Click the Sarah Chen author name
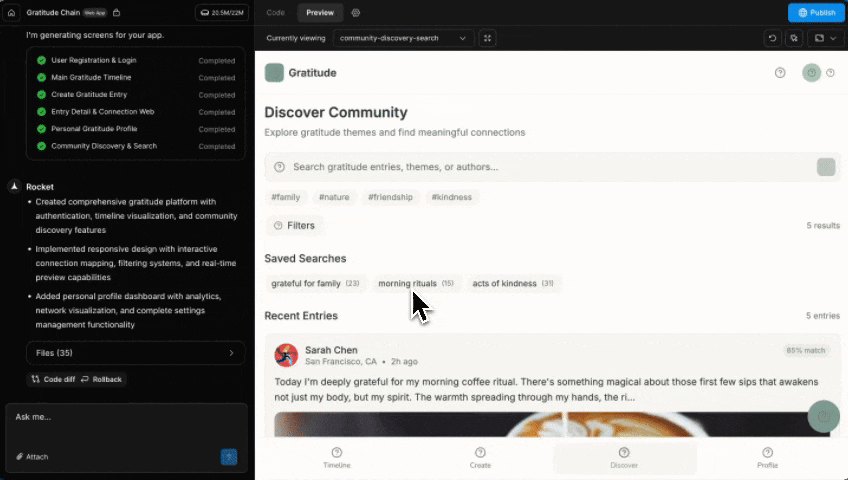 331,350
